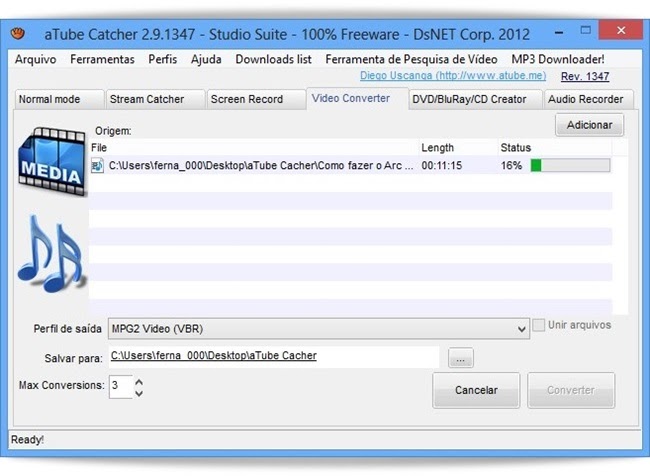Switch to the DVD/BluRay/CD Creator tab
This screenshot has width=650, height=476.
tap(476, 100)
